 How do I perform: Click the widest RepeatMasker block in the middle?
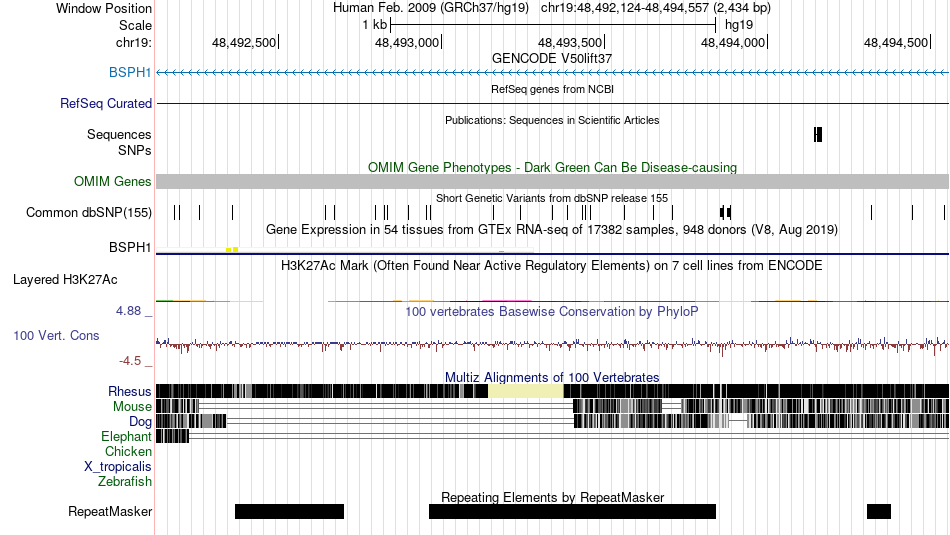point(573,511)
